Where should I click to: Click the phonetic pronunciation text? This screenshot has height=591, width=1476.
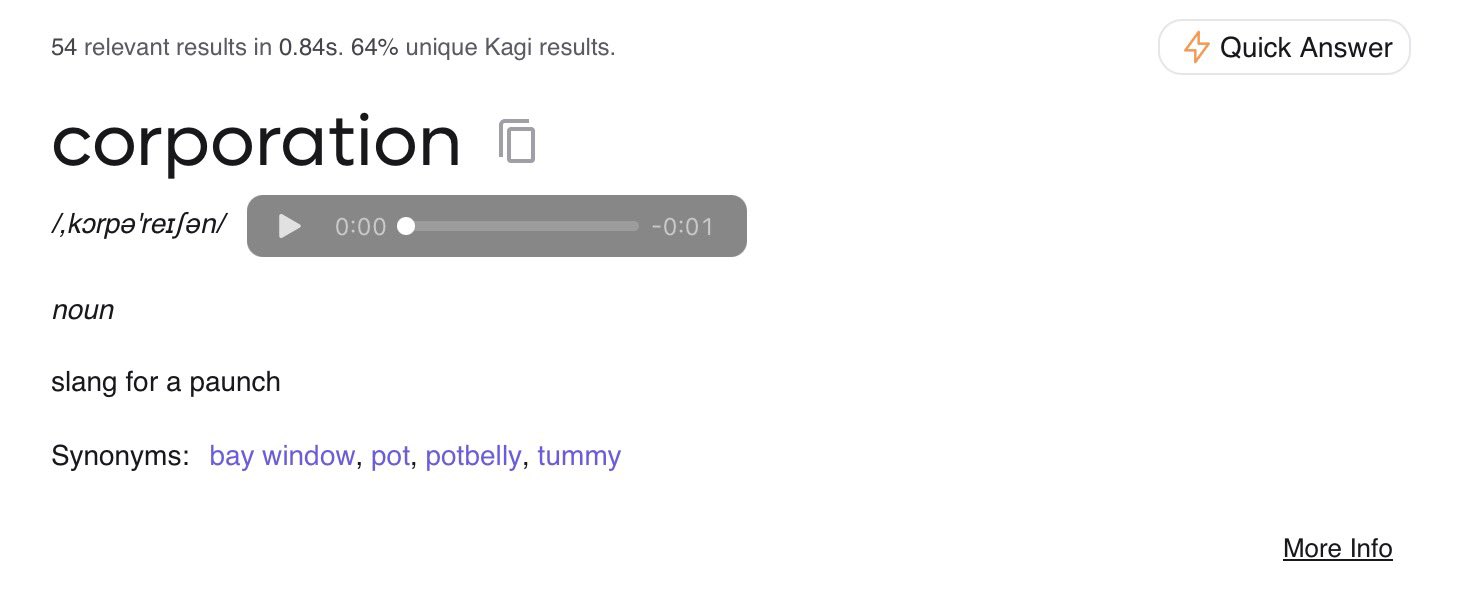139,225
